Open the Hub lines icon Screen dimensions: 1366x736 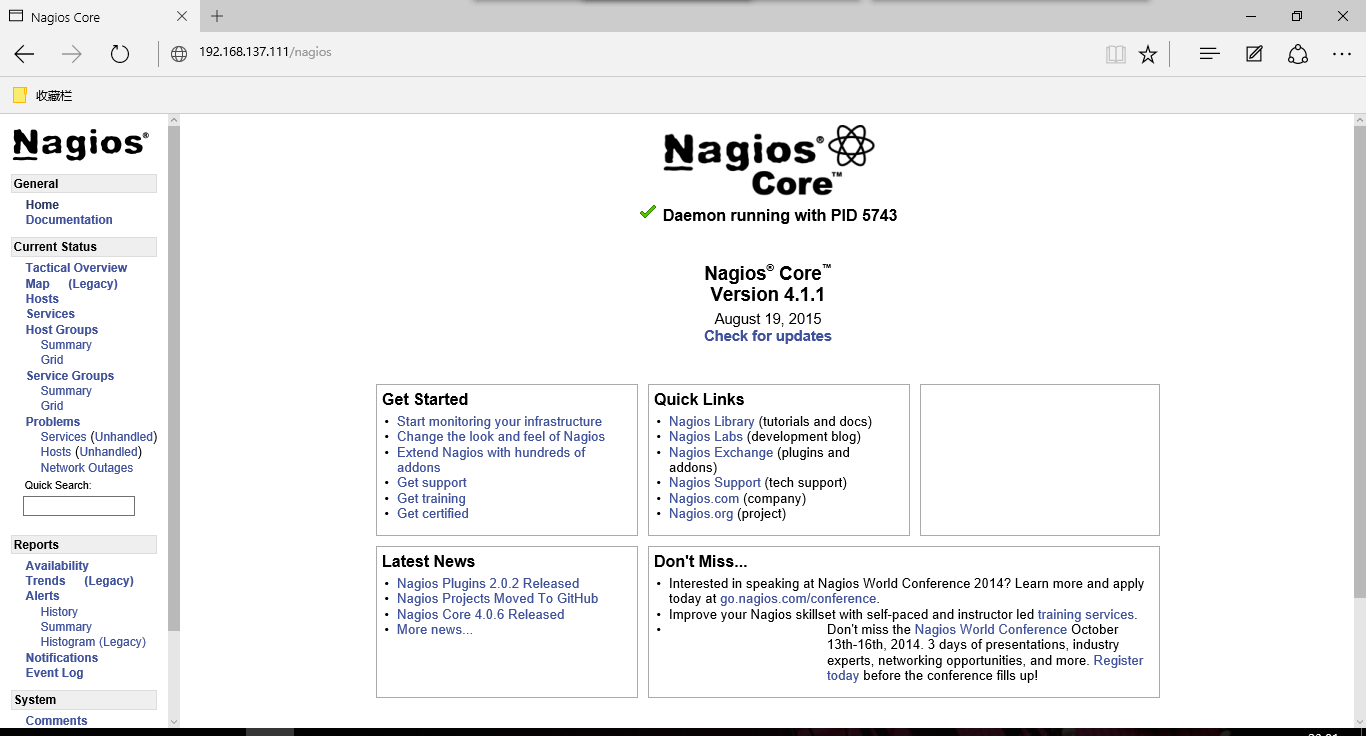(x=1210, y=54)
